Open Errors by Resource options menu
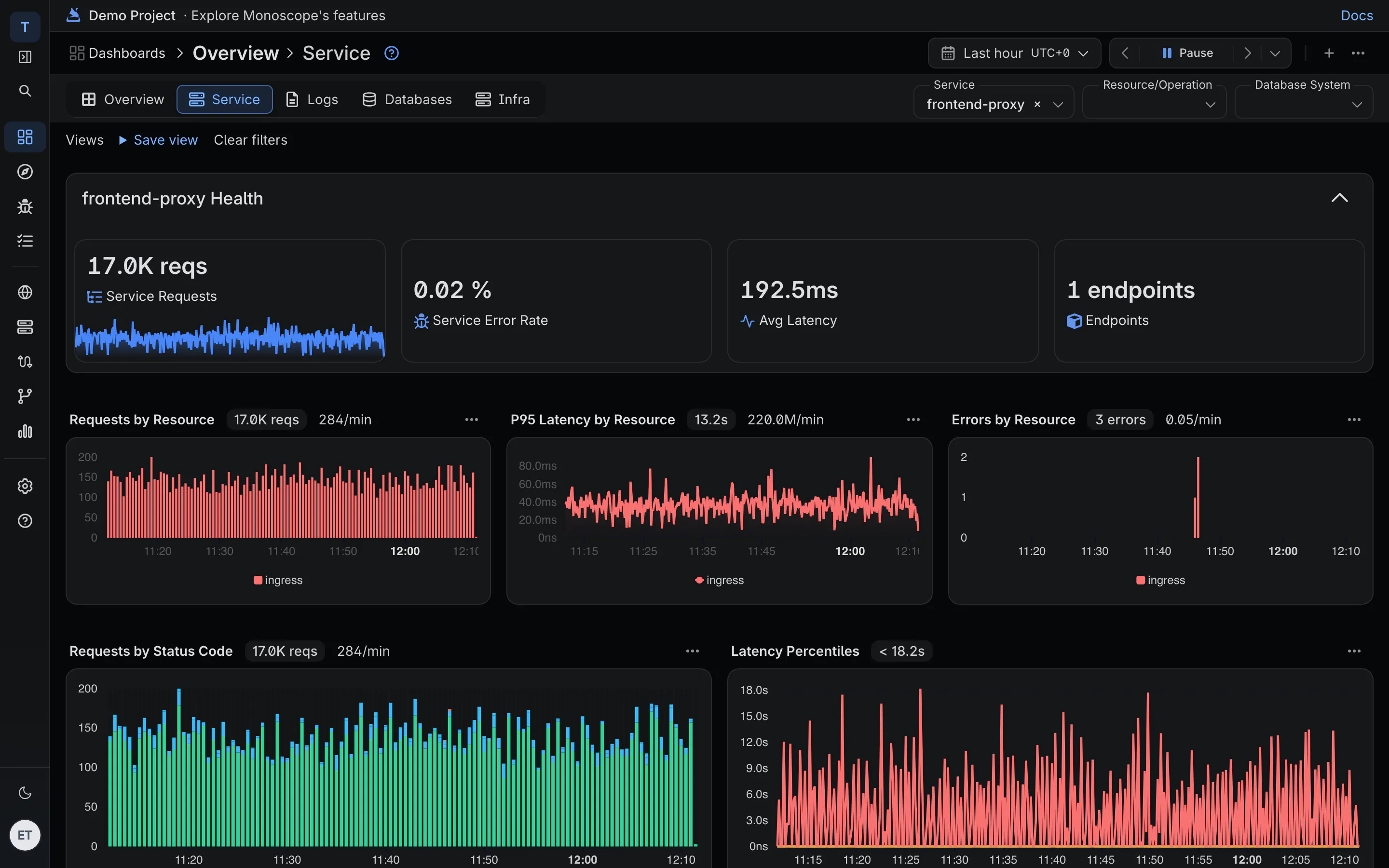Image resolution: width=1389 pixels, height=868 pixels. (1354, 420)
